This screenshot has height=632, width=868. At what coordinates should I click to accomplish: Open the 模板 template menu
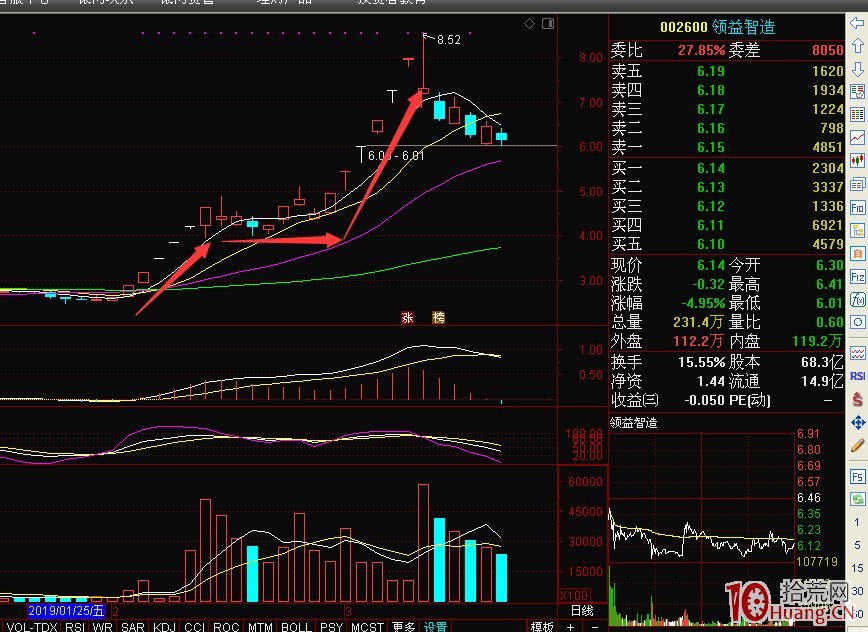pos(542,626)
